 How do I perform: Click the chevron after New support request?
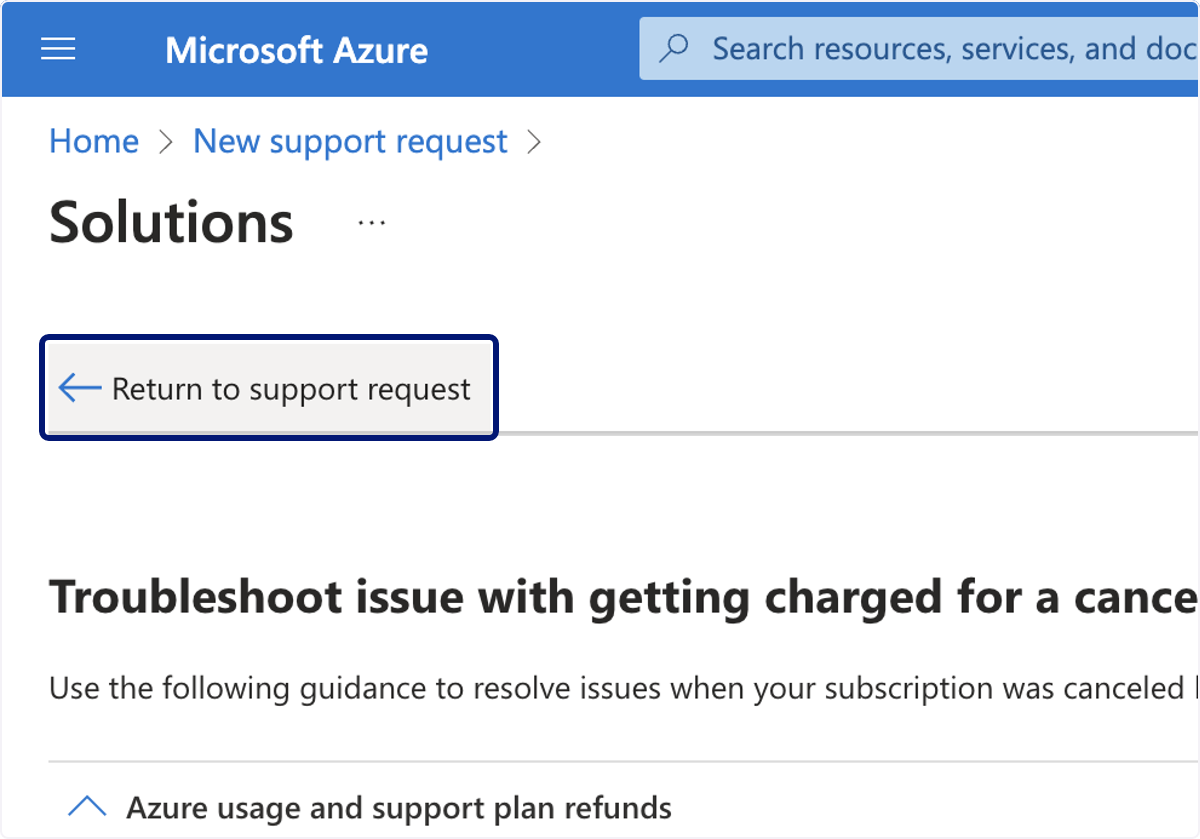tap(534, 142)
